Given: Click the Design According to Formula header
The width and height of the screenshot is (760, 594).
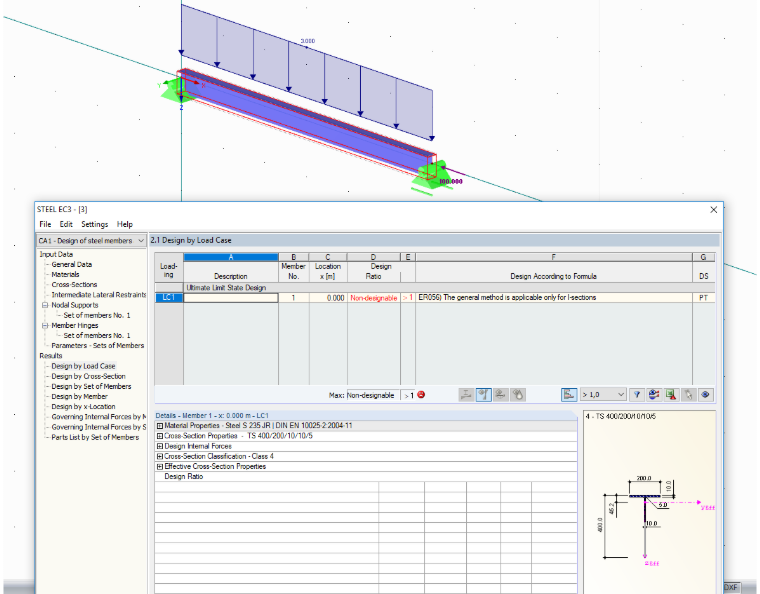Looking at the screenshot, I should click(x=554, y=276).
